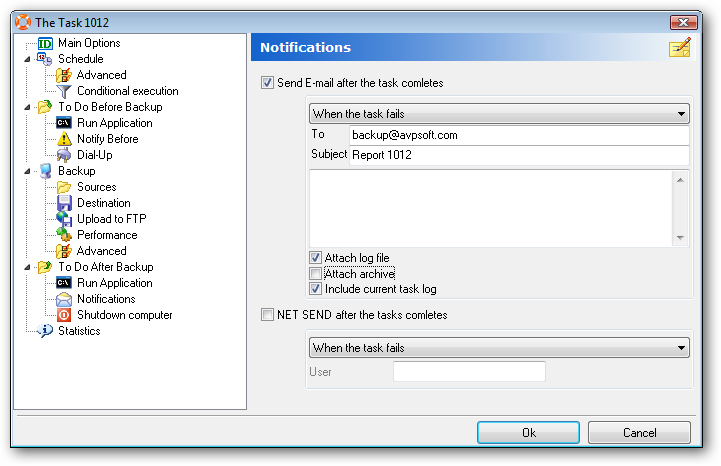Image resolution: width=721 pixels, height=466 pixels.
Task: Enable the Attach archive checkbox
Action: [x=315, y=274]
